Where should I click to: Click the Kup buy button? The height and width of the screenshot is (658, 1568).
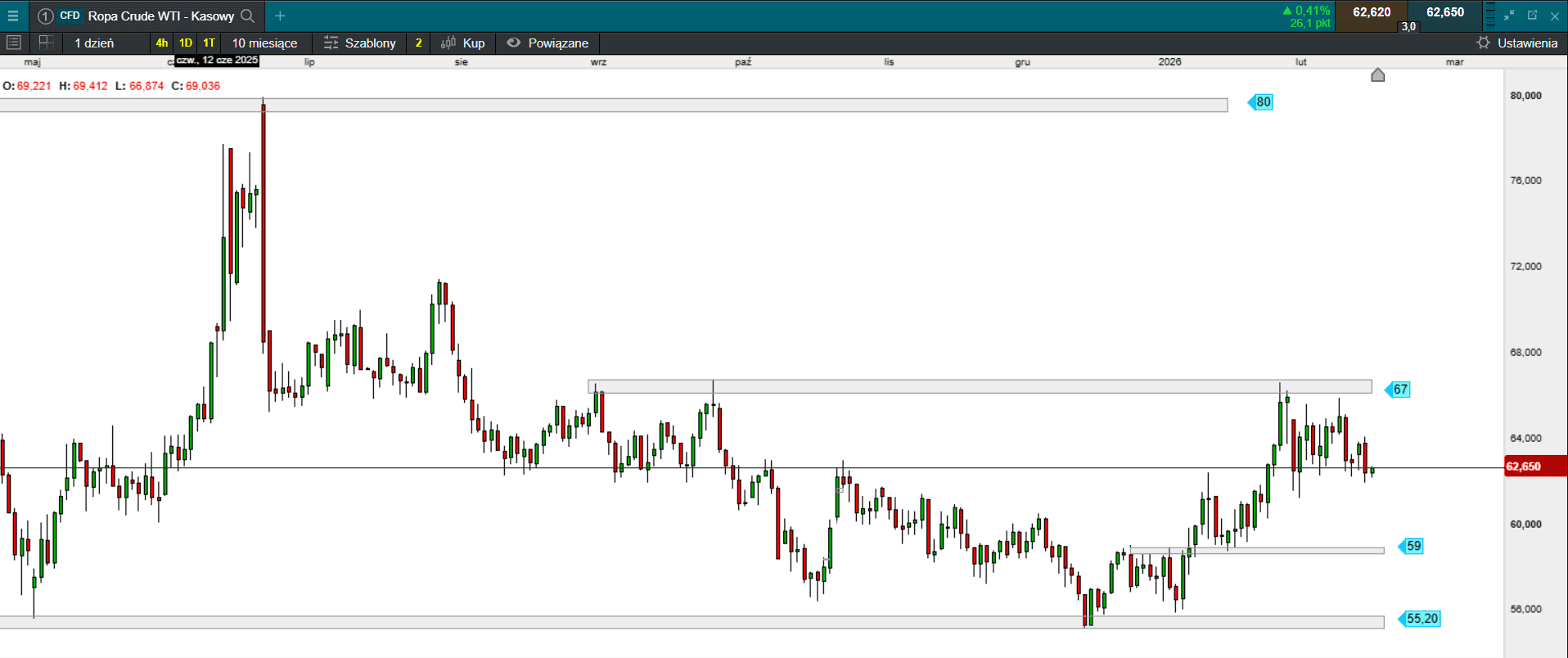463,43
